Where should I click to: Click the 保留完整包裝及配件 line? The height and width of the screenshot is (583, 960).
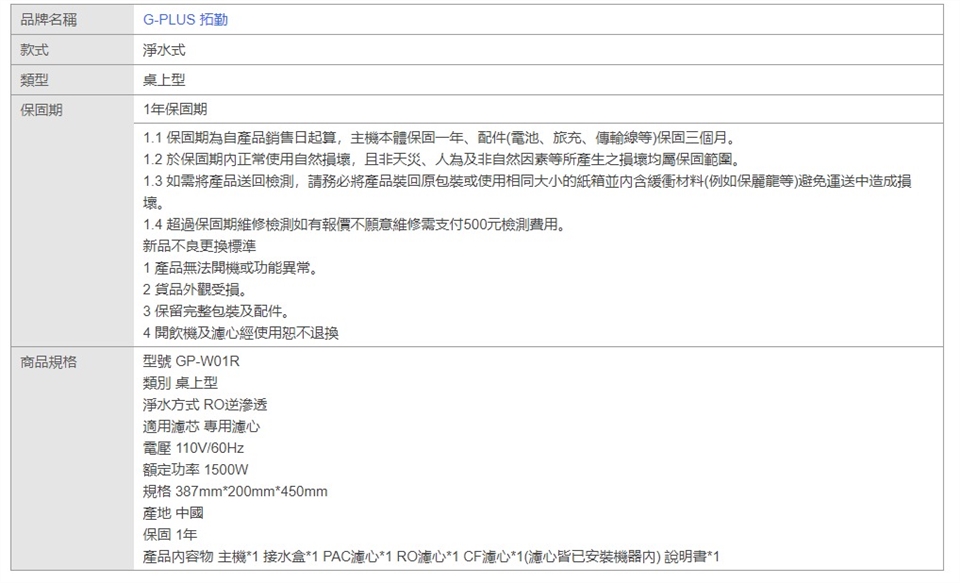pos(217,312)
